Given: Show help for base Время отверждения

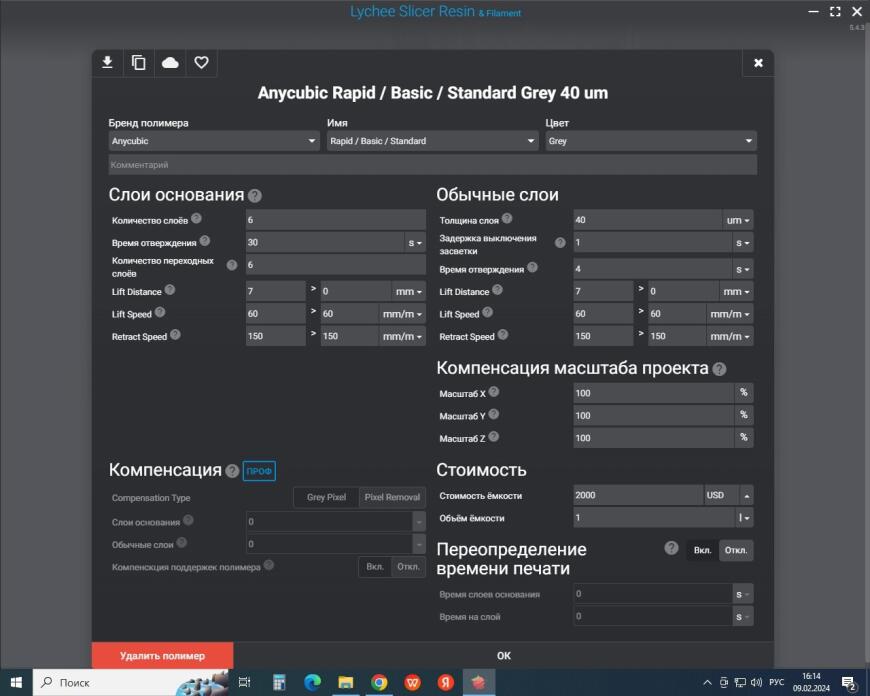Looking at the screenshot, I should 205,240.
